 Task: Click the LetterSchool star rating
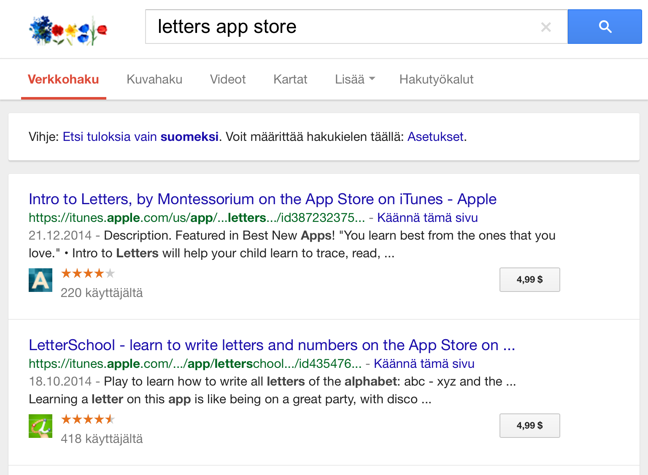tap(88, 419)
